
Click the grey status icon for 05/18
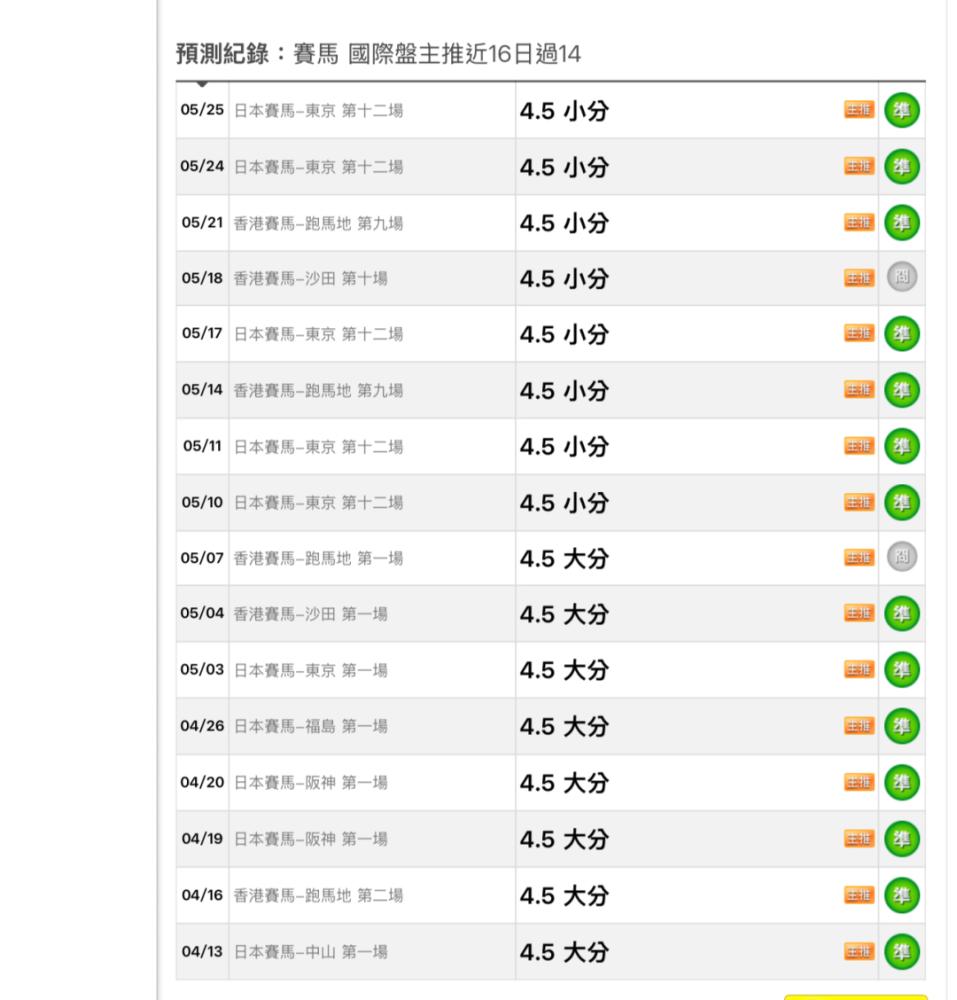click(x=902, y=277)
